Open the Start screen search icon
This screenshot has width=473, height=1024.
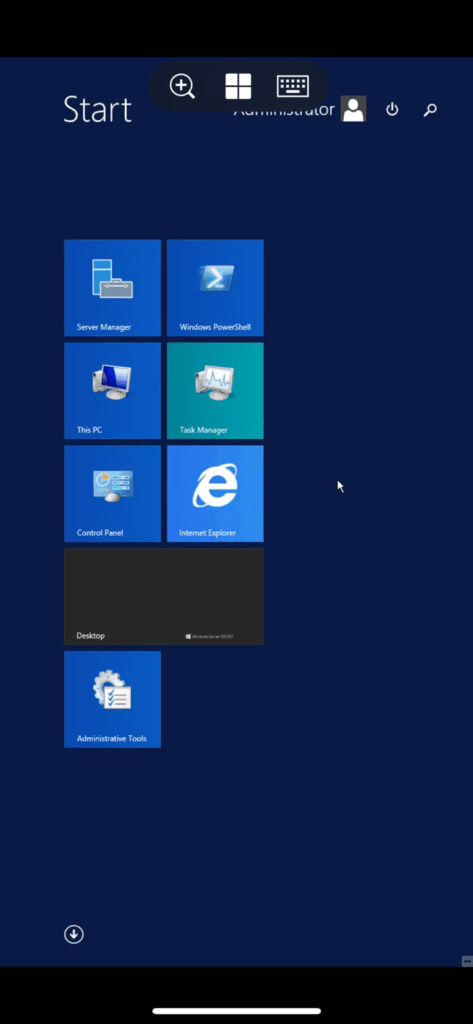point(430,110)
